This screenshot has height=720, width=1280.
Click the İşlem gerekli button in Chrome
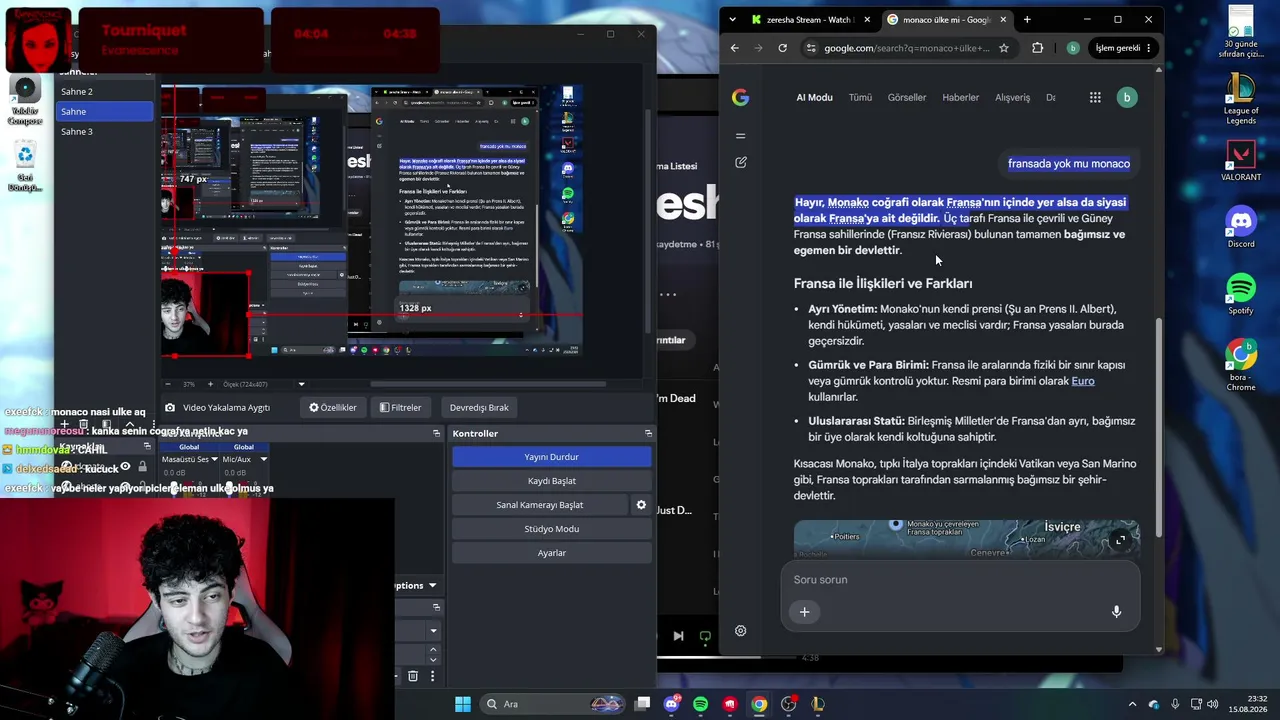[x=1125, y=48]
